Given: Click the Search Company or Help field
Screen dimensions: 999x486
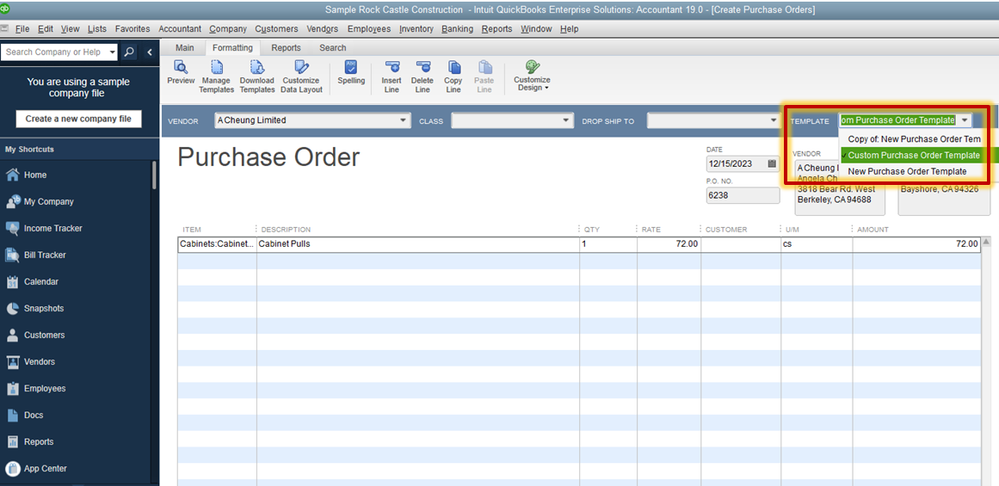Looking at the screenshot, I should tap(55, 52).
